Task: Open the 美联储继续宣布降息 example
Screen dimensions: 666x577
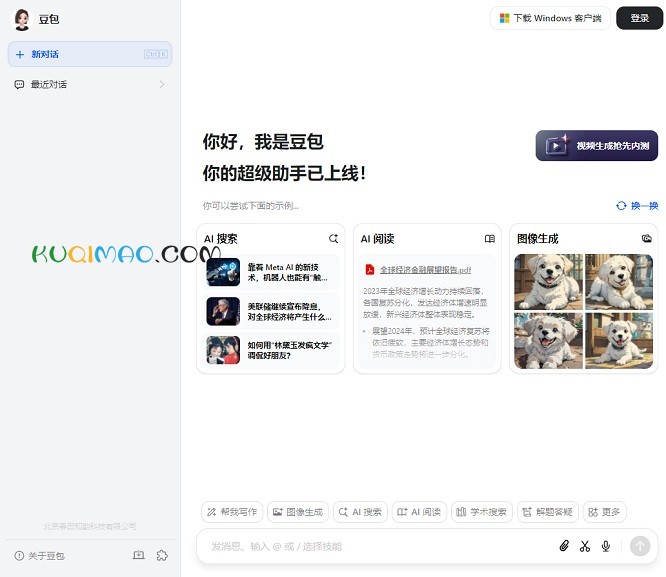Action: (x=271, y=311)
